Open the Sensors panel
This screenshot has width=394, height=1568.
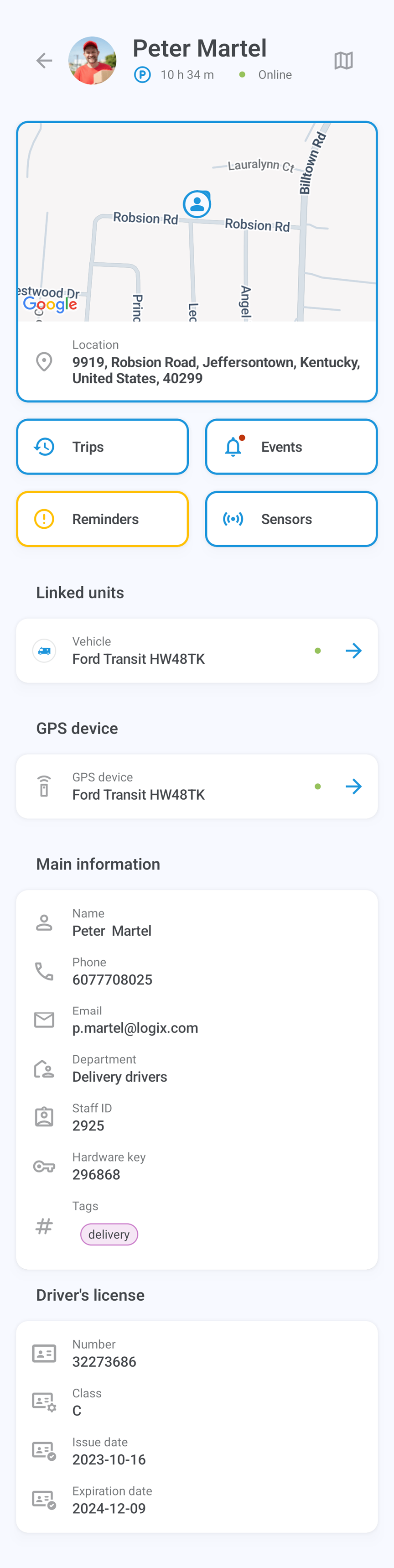tap(291, 519)
